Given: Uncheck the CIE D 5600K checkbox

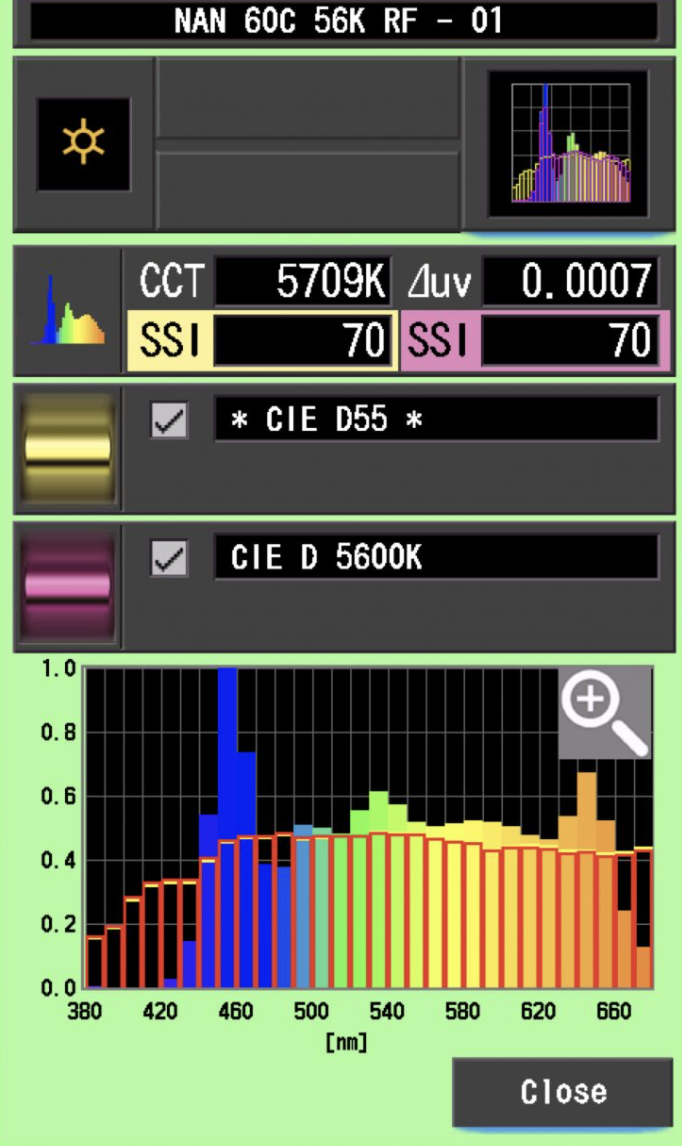Looking at the screenshot, I should 169,559.
